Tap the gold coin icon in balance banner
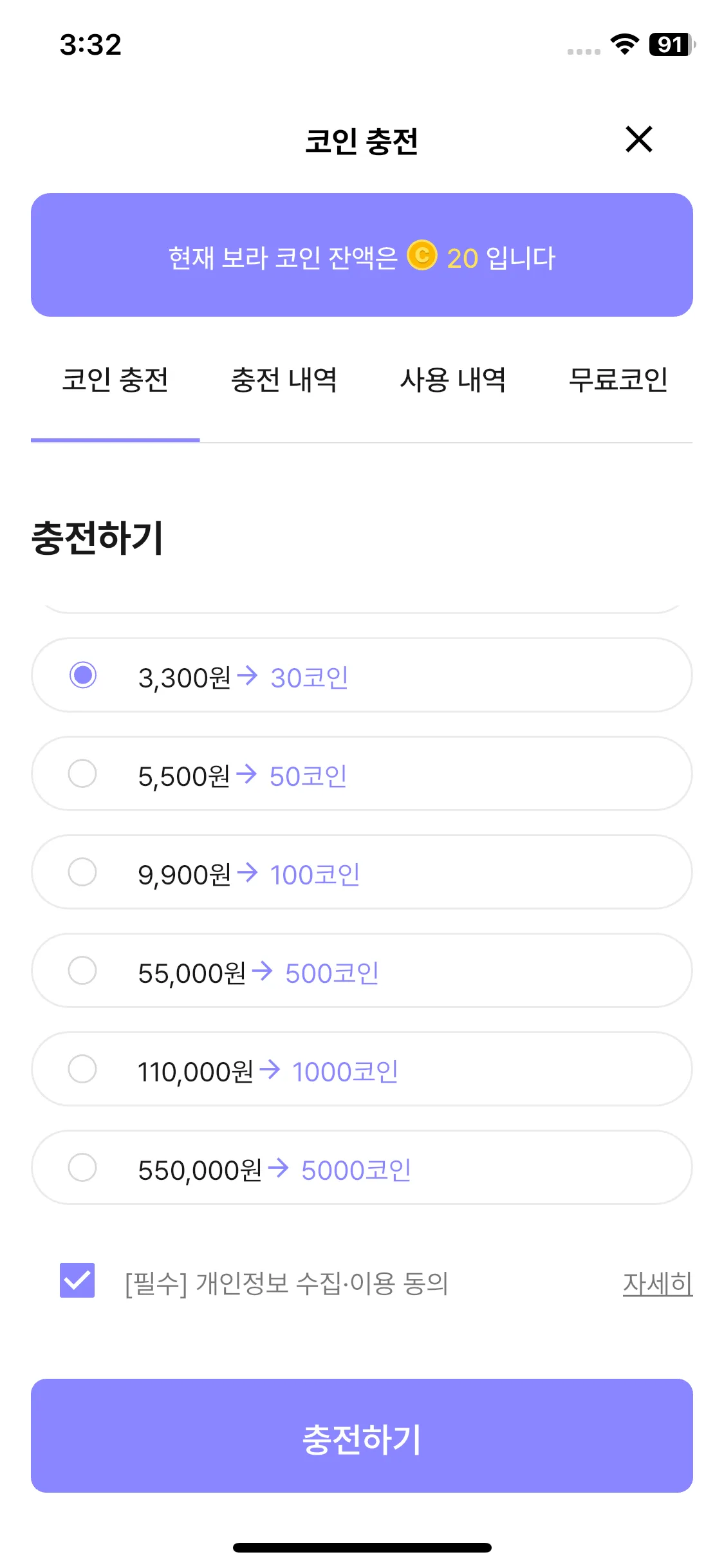 tap(422, 256)
